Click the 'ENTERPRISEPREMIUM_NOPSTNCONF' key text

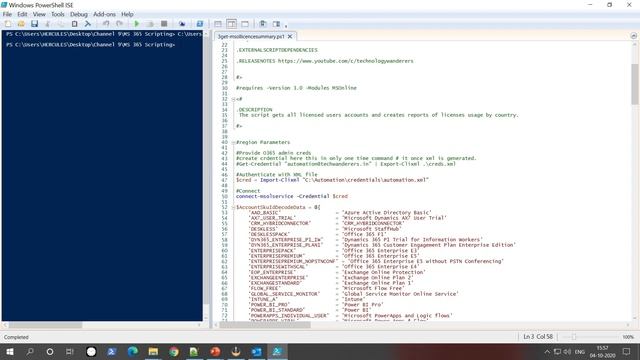(293, 261)
